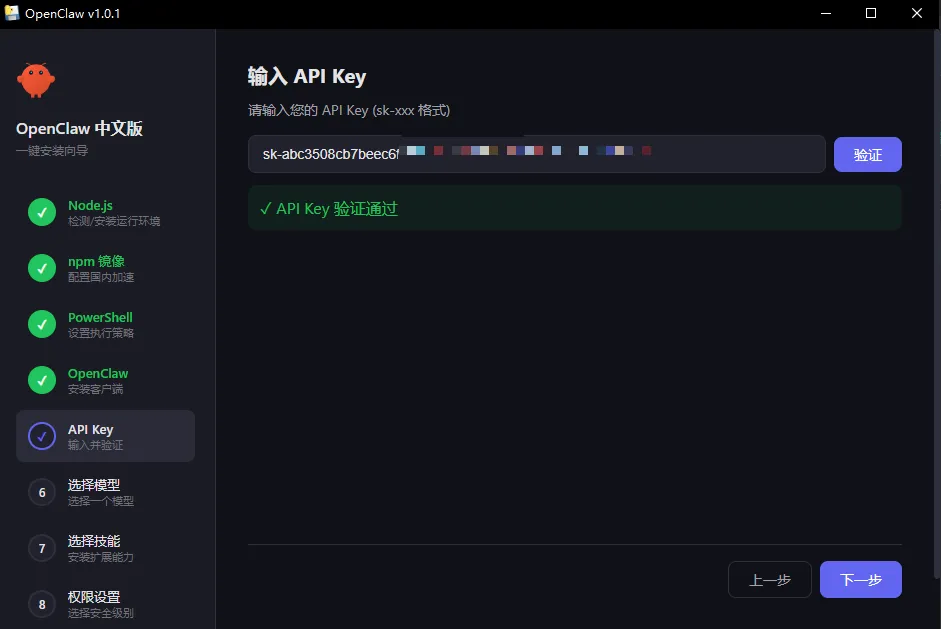The width and height of the screenshot is (941, 629).
Task: Click the 上一步 button
Action: point(770,580)
